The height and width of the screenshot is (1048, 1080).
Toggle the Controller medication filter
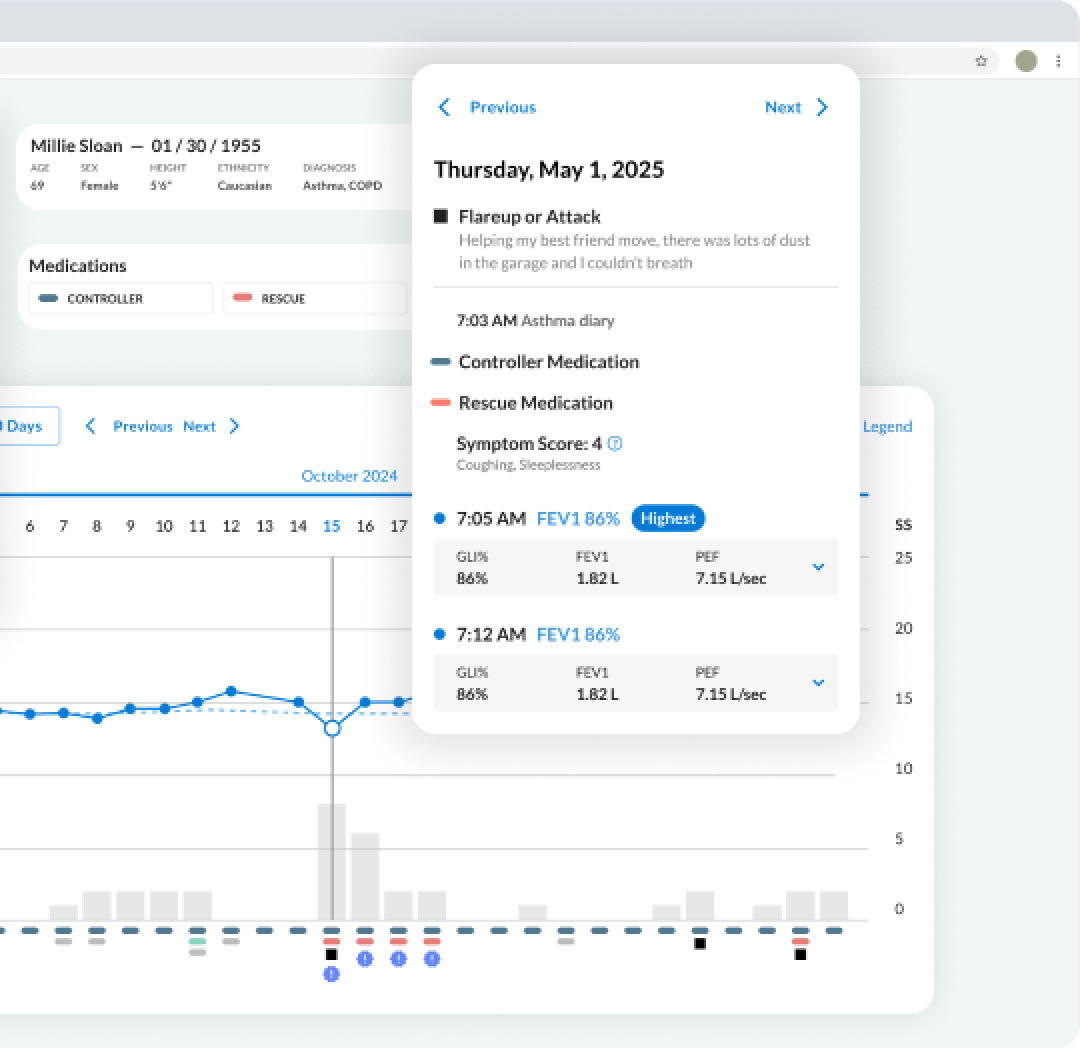[120, 298]
